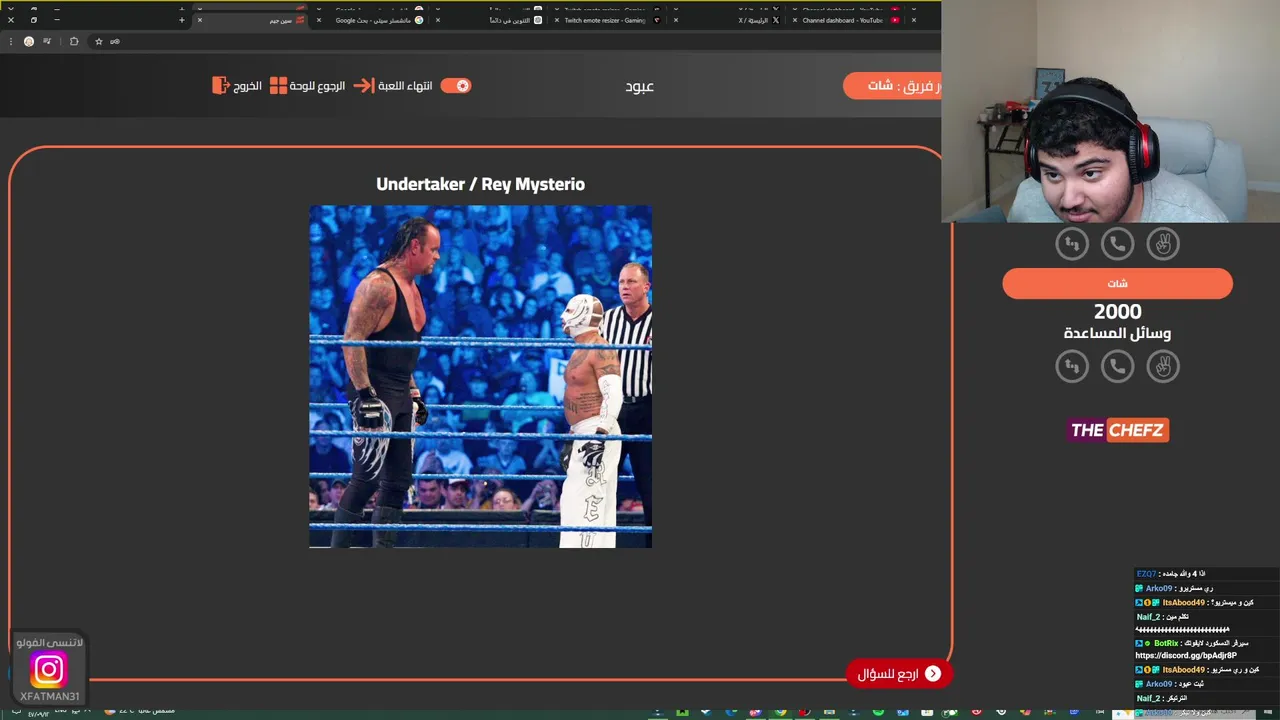Viewport: 1280px width, 720px height.
Task: Click Arko09's message ري مستريو in chat
Action: [1196, 588]
